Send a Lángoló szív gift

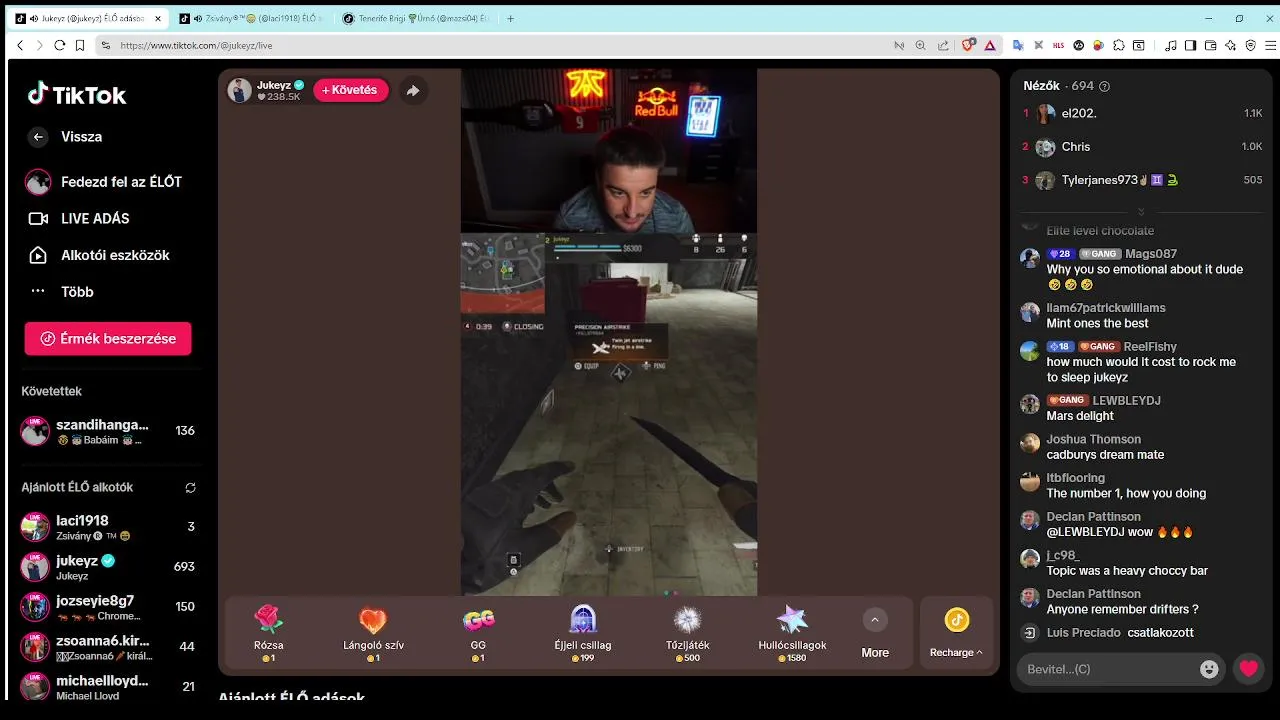point(373,633)
